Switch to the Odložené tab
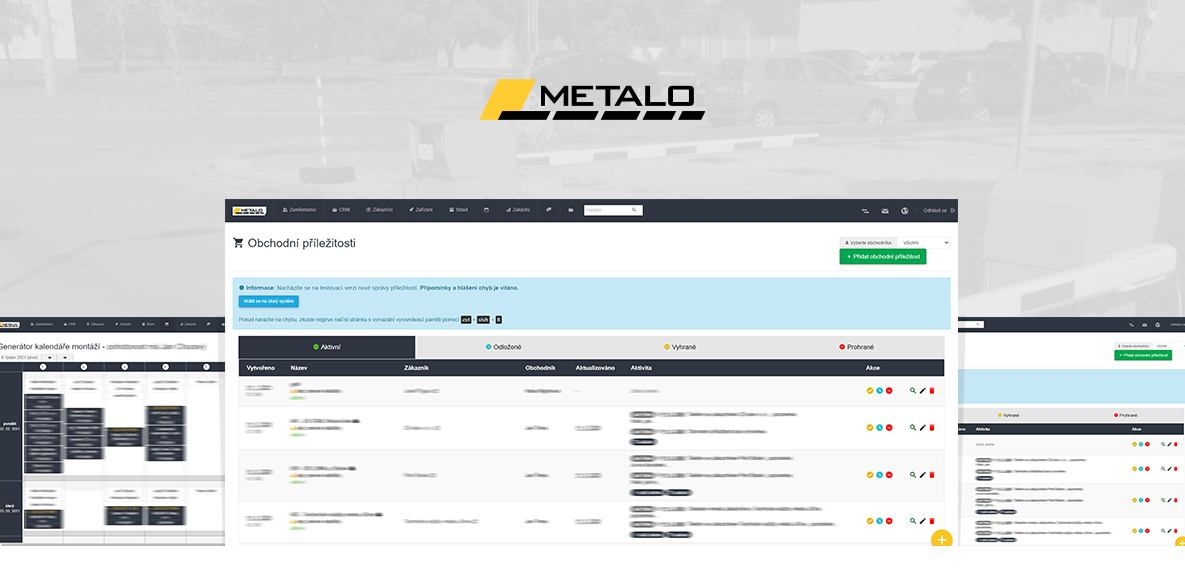 pos(503,347)
